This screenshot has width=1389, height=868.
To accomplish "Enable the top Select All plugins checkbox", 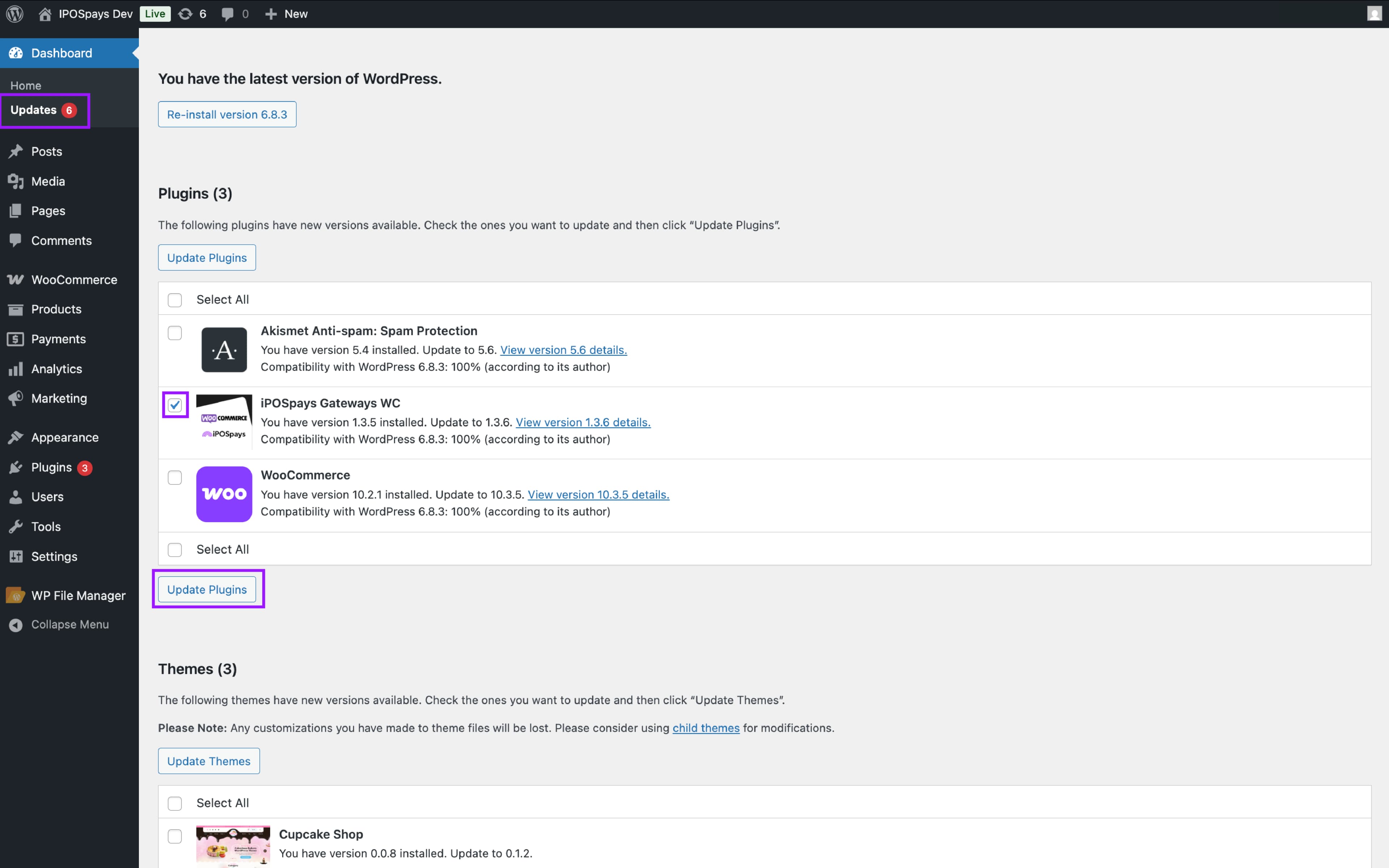I will [175, 300].
